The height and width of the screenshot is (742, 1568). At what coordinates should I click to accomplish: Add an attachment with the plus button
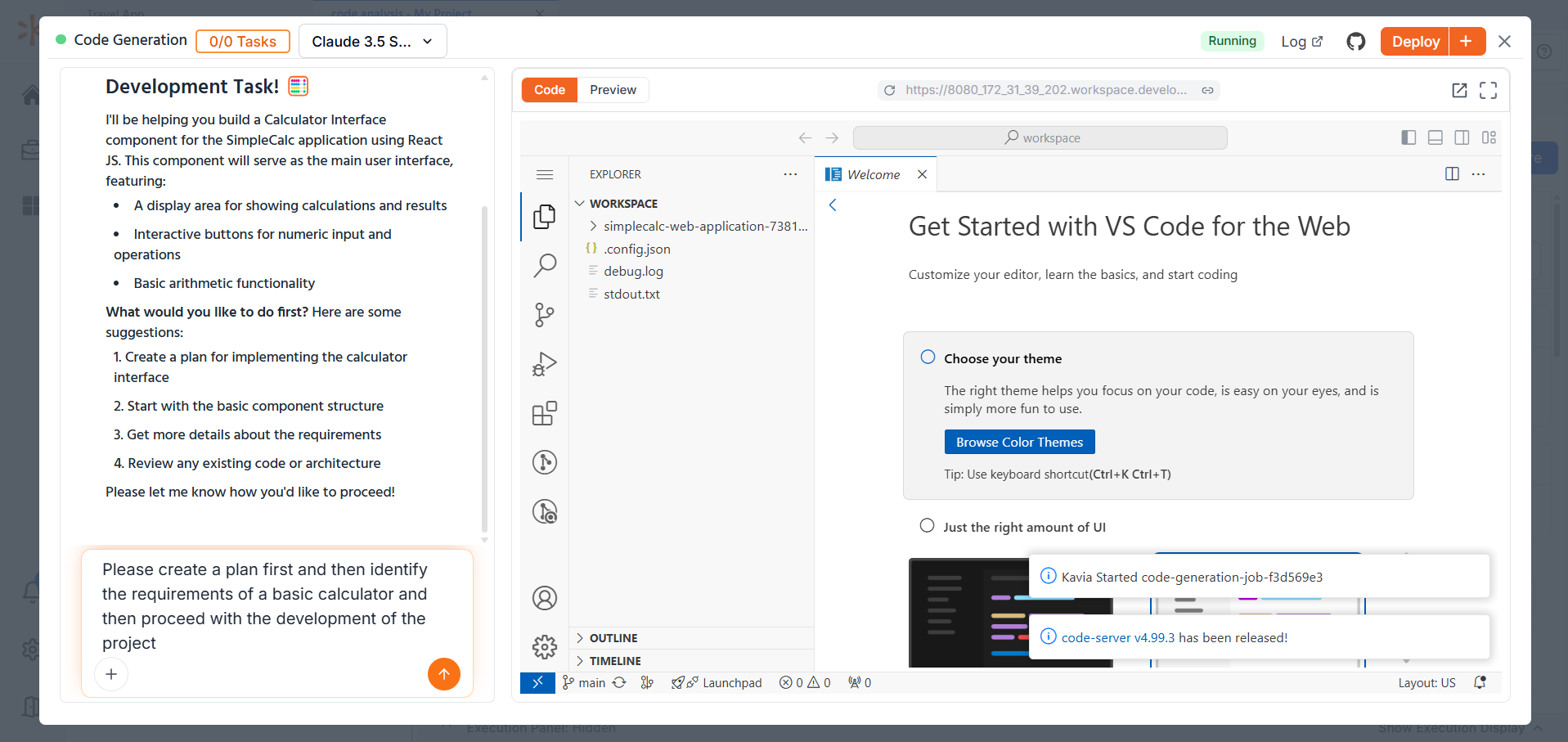pyautogui.click(x=111, y=674)
